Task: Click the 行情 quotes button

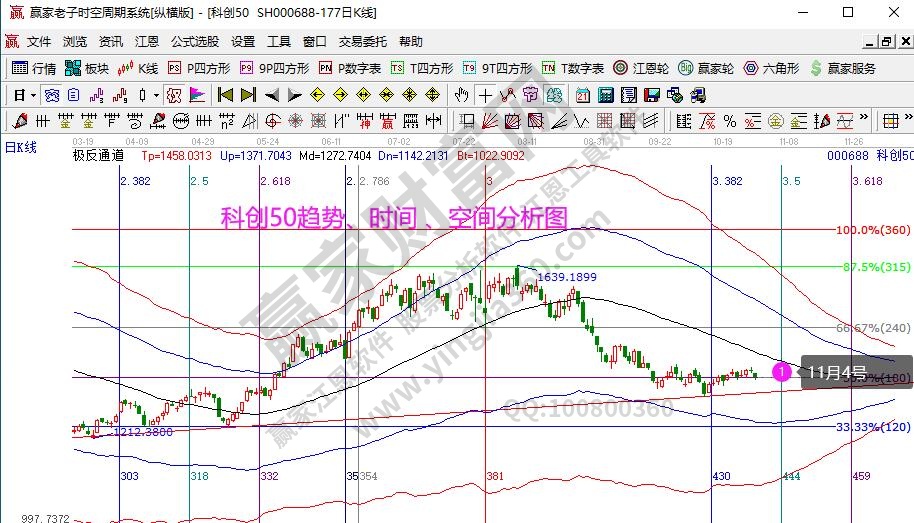Action: coord(33,68)
